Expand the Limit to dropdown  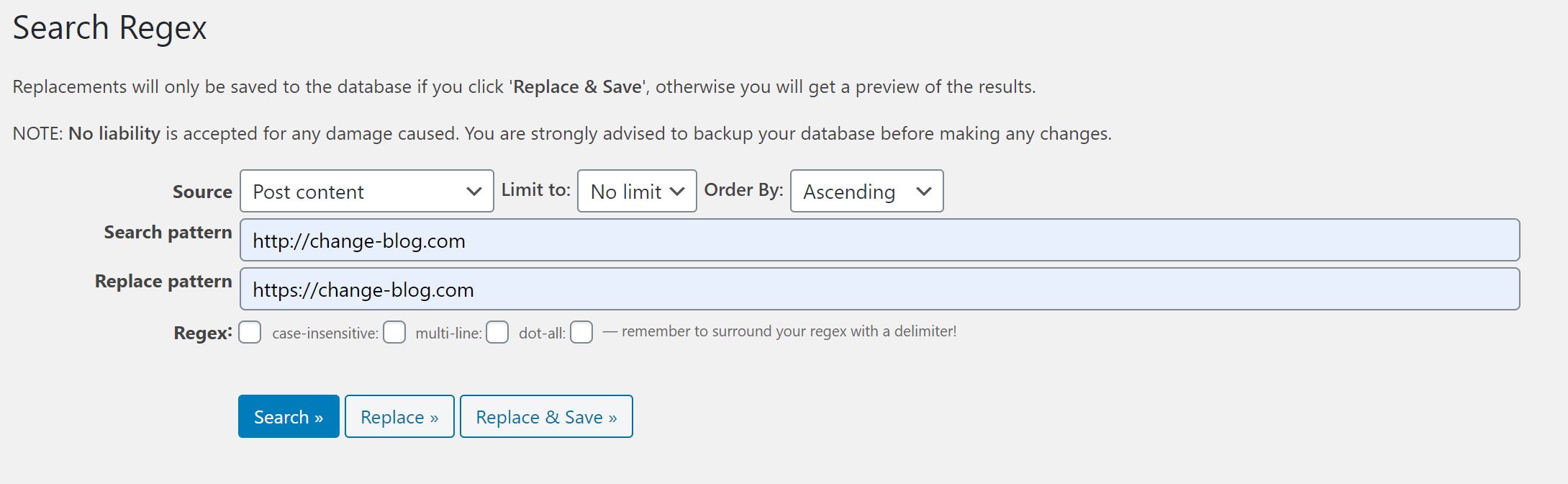point(636,191)
